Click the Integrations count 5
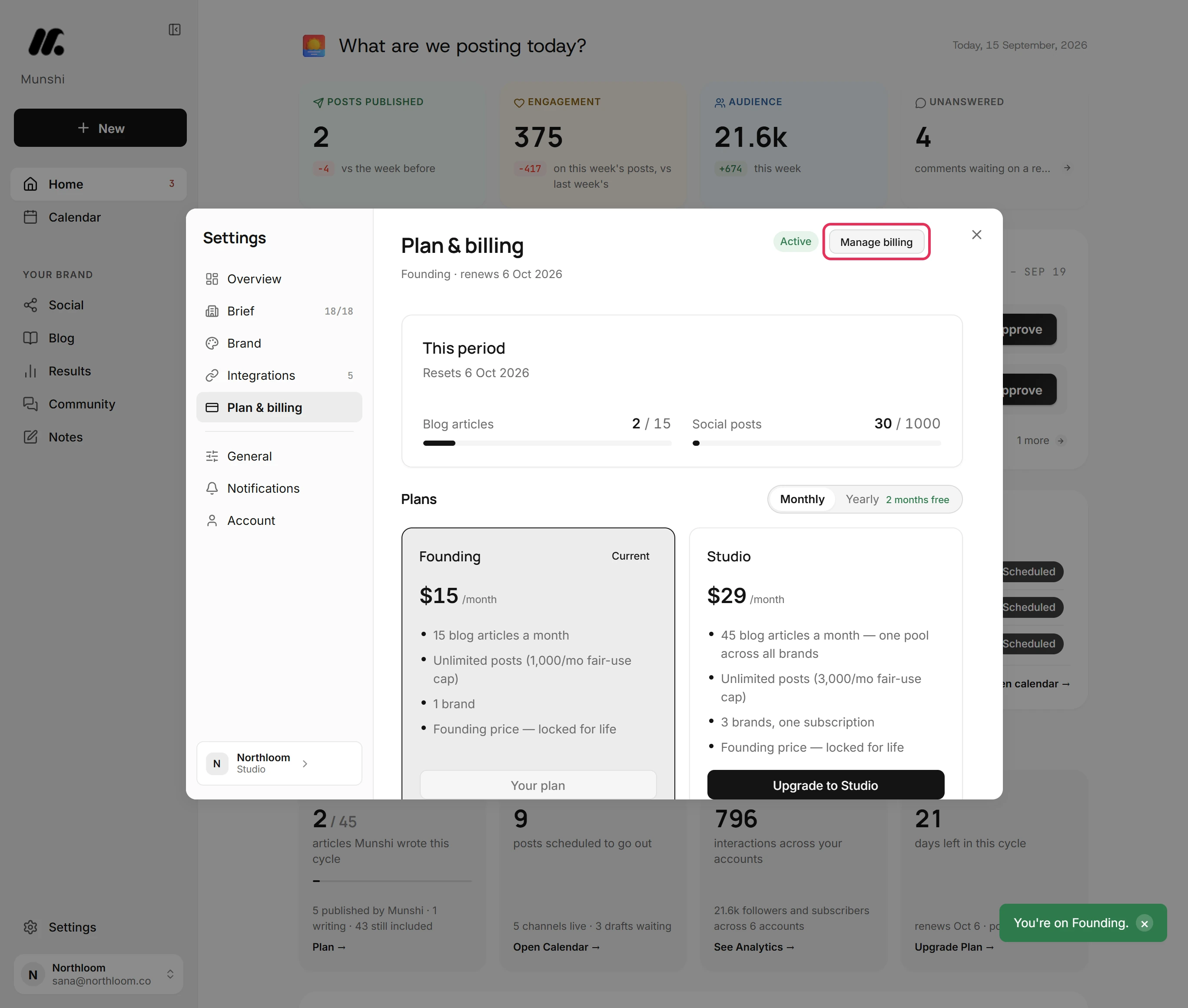1188x1008 pixels. click(350, 375)
